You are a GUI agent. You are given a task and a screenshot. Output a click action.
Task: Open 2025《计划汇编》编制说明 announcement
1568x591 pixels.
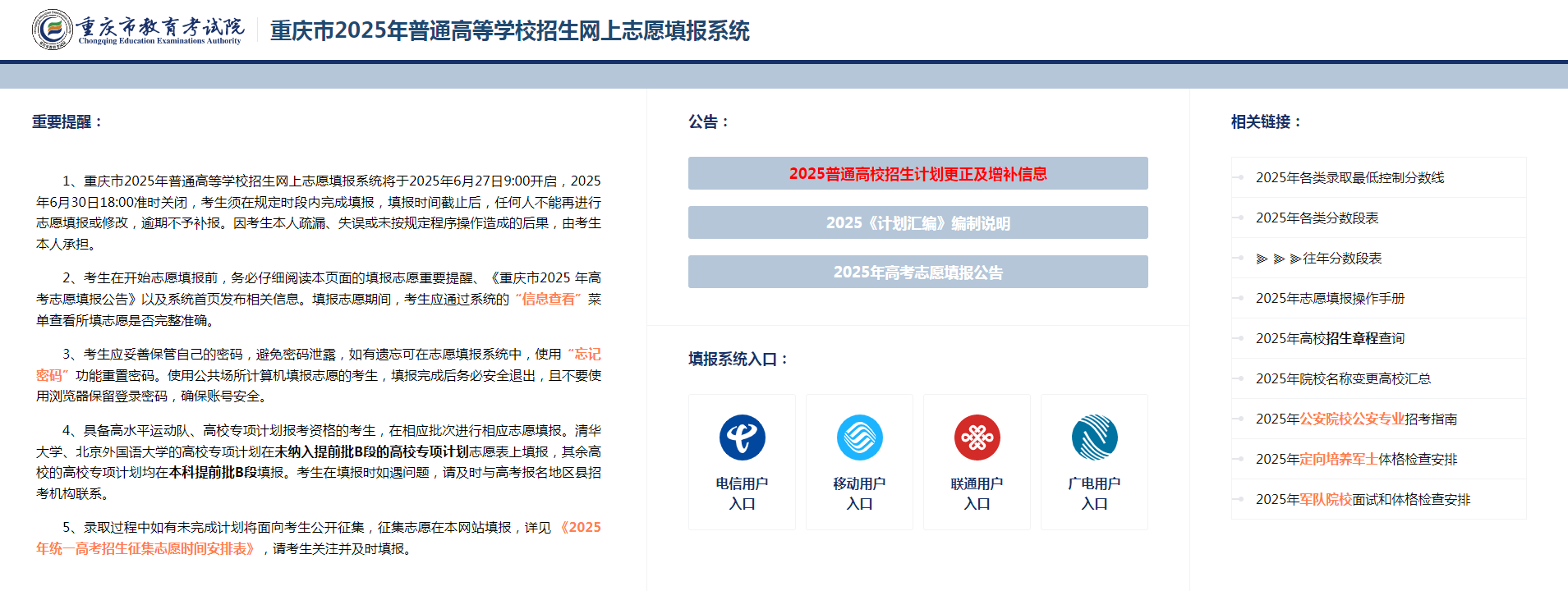(918, 222)
